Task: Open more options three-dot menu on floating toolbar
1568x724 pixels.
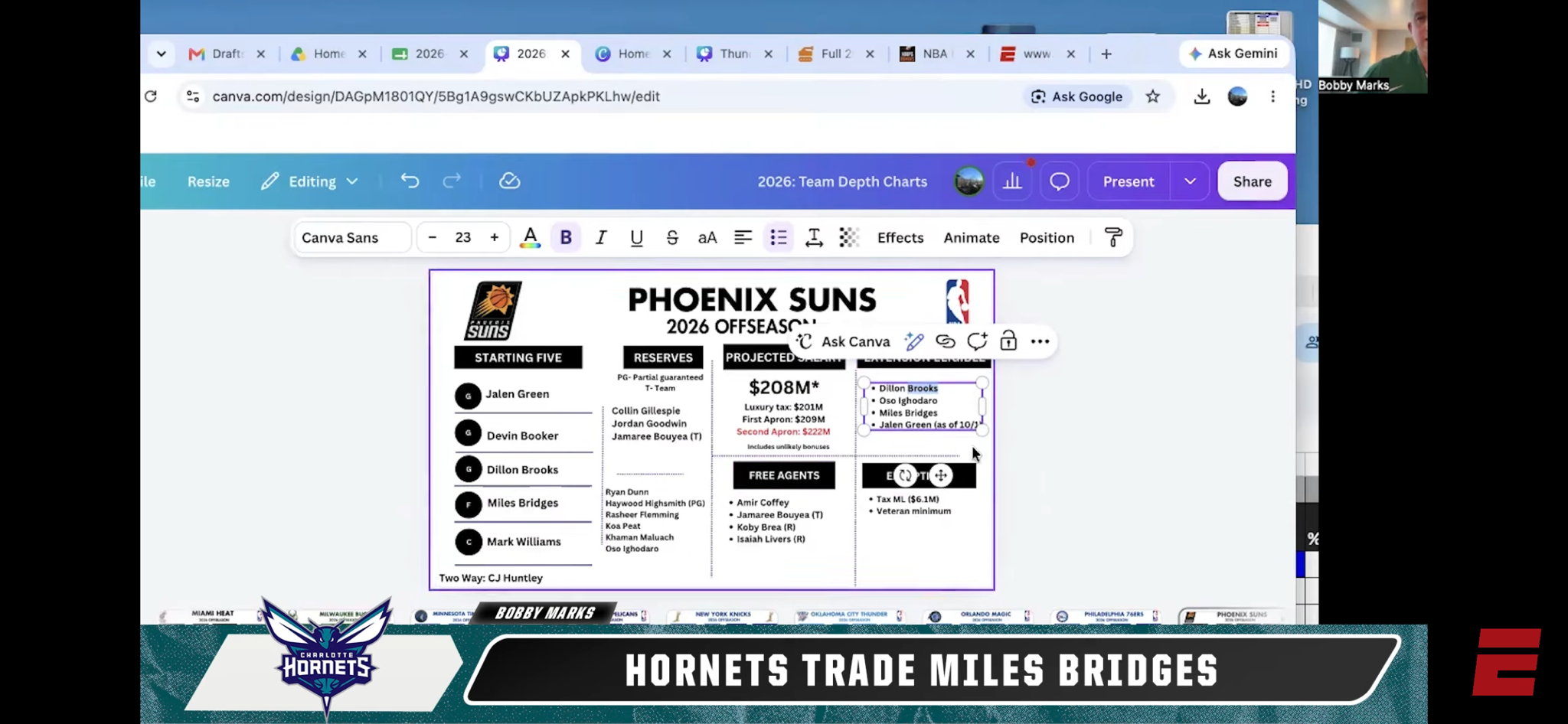Action: (x=1040, y=341)
